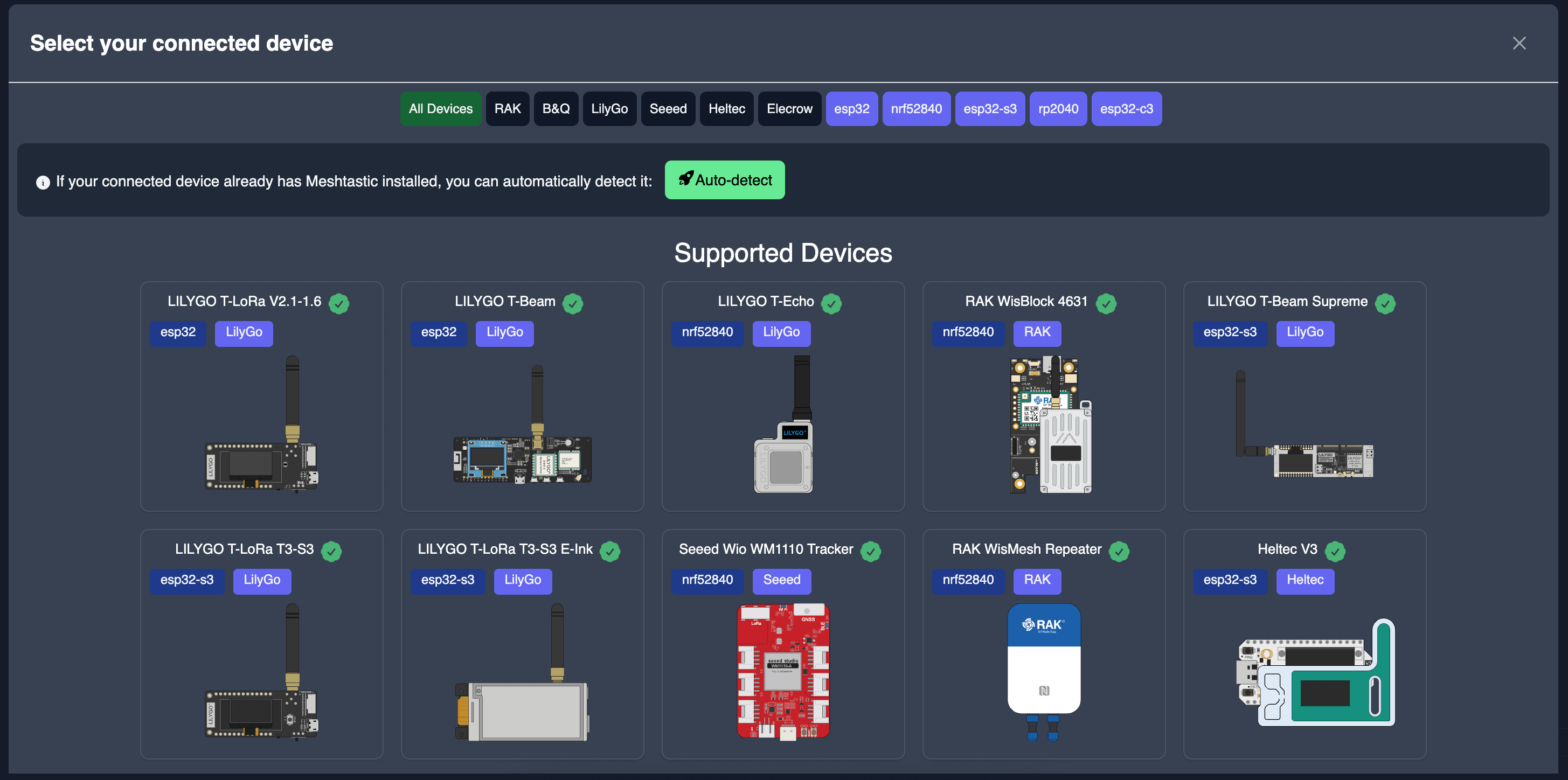1568x780 pixels.
Task: Filter devices by B&Q vendor
Action: click(x=556, y=109)
